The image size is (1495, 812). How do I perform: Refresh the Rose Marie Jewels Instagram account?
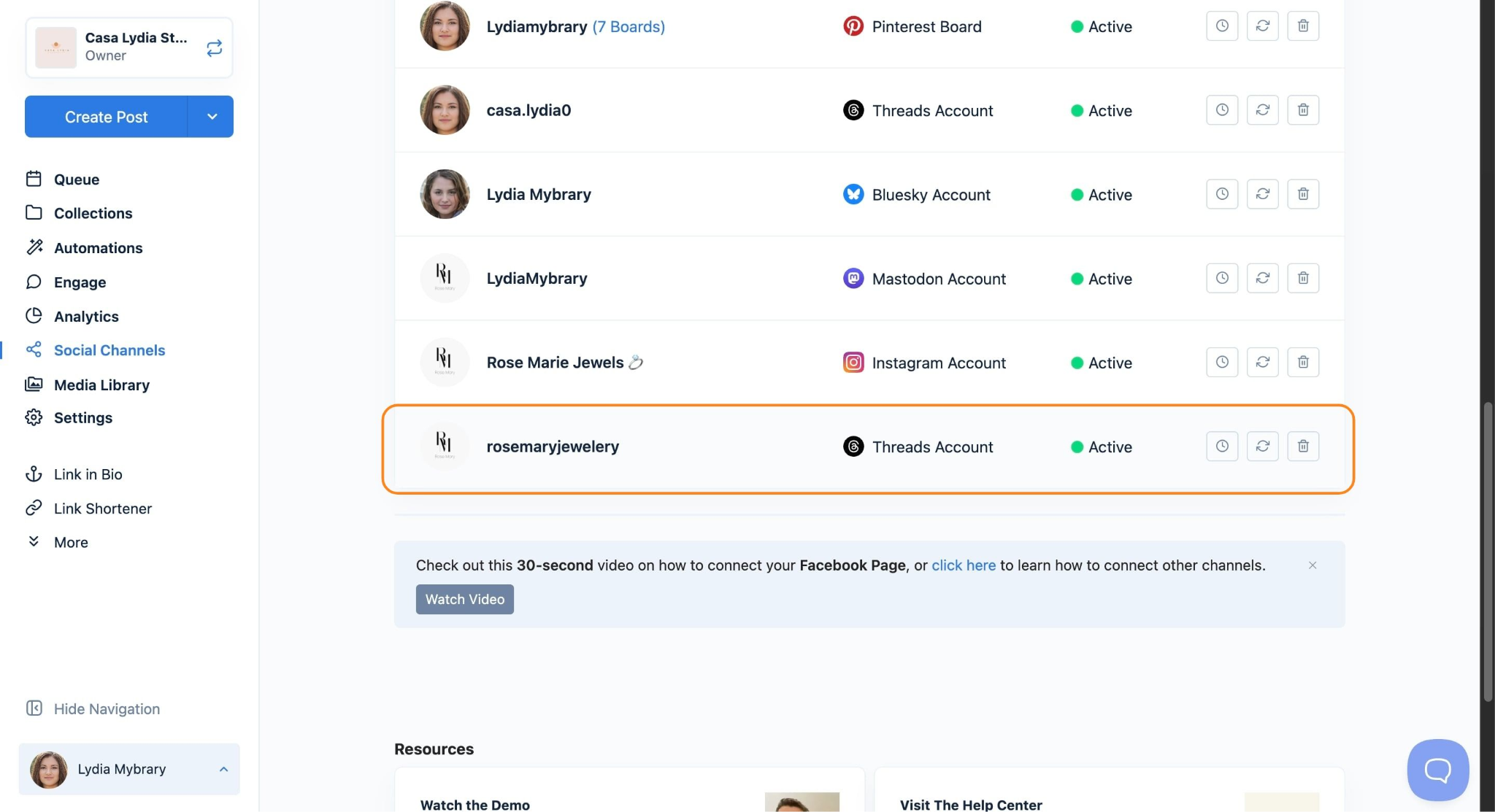[x=1262, y=363]
